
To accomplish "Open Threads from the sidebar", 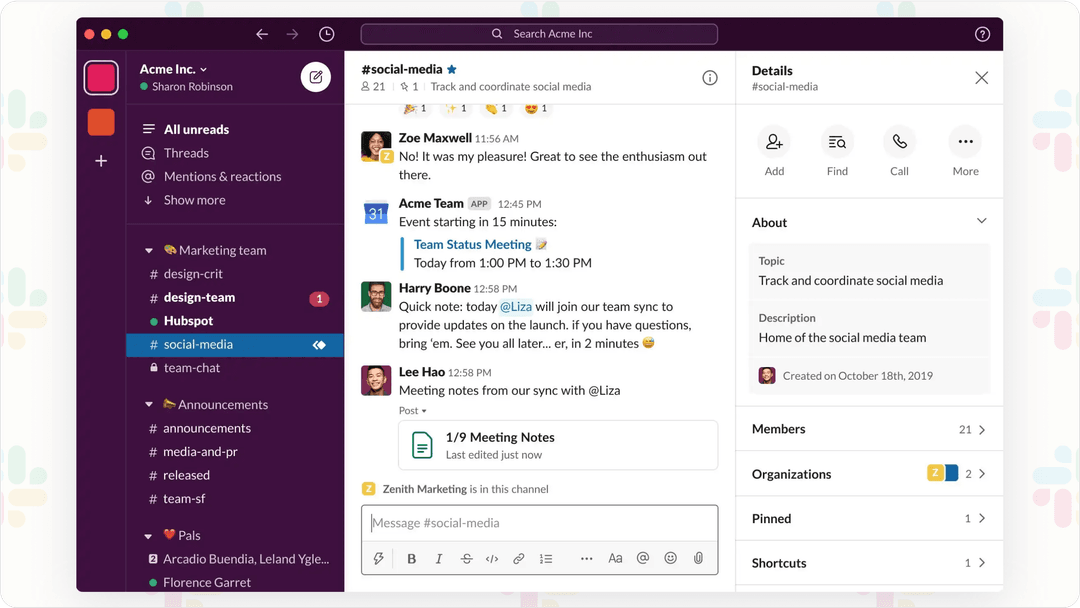I will click(188, 153).
